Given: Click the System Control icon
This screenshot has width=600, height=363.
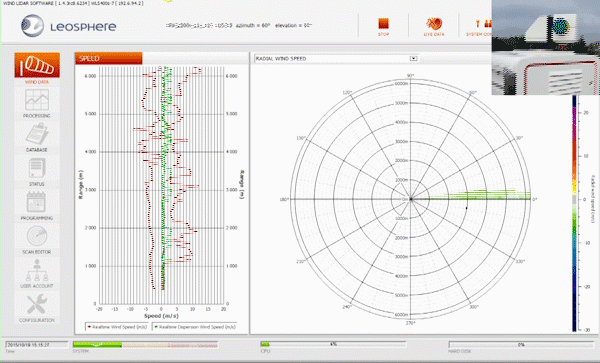Looking at the screenshot, I should tap(483, 24).
